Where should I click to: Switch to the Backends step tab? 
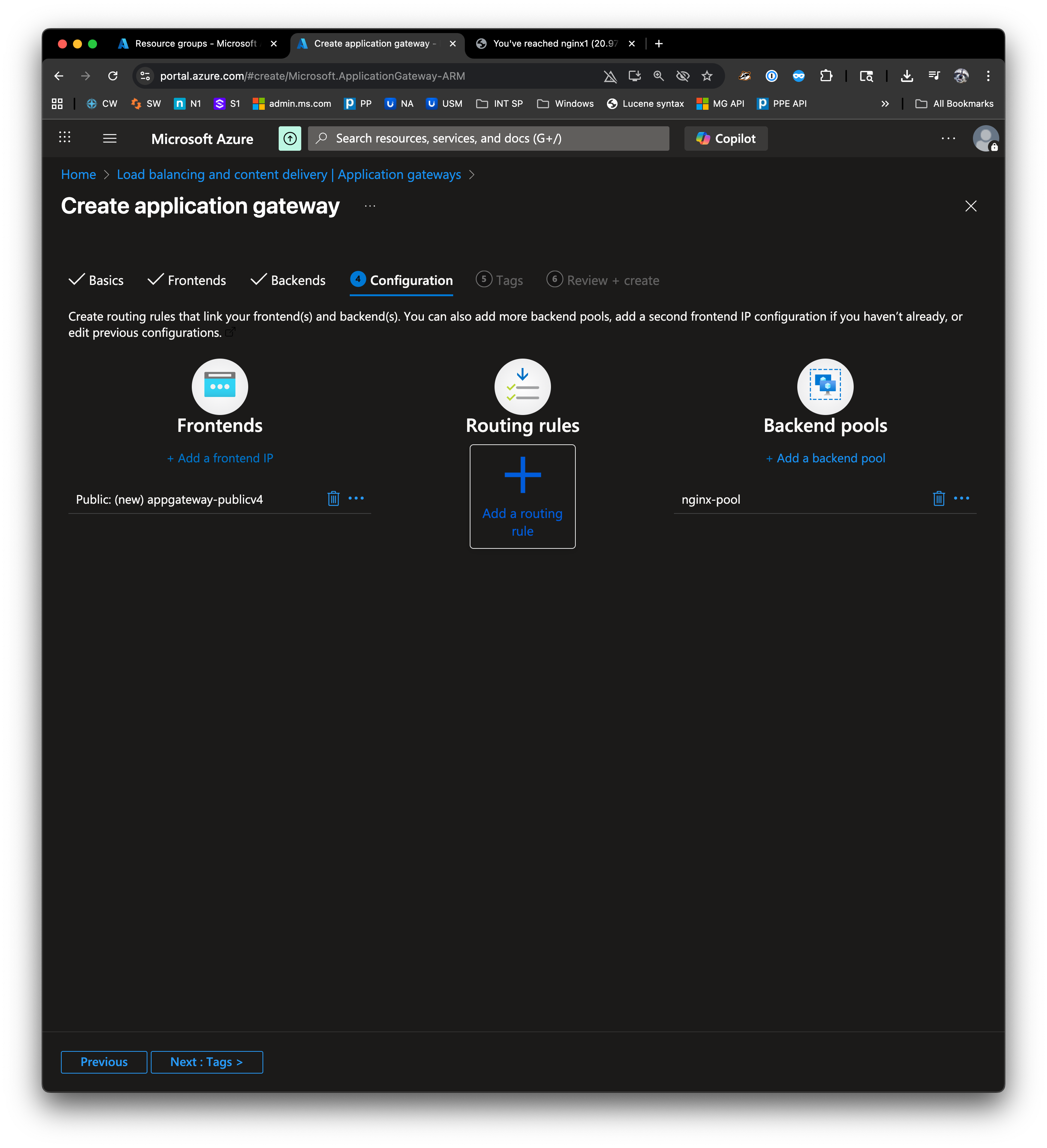coord(288,280)
